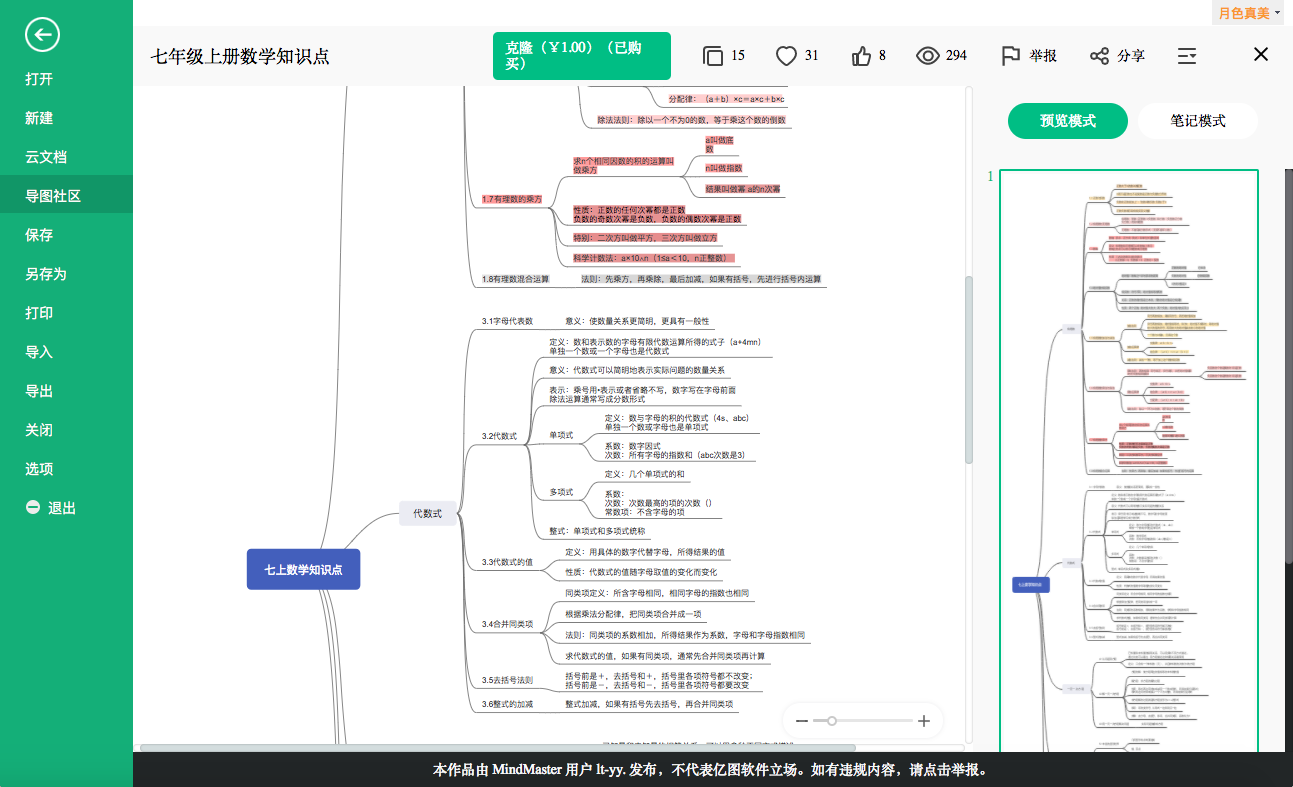Click 关闭 in the sidebar

click(x=39, y=430)
